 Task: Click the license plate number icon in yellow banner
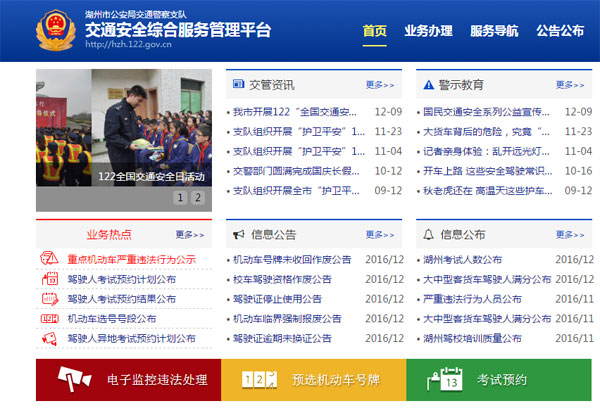tap(259, 380)
